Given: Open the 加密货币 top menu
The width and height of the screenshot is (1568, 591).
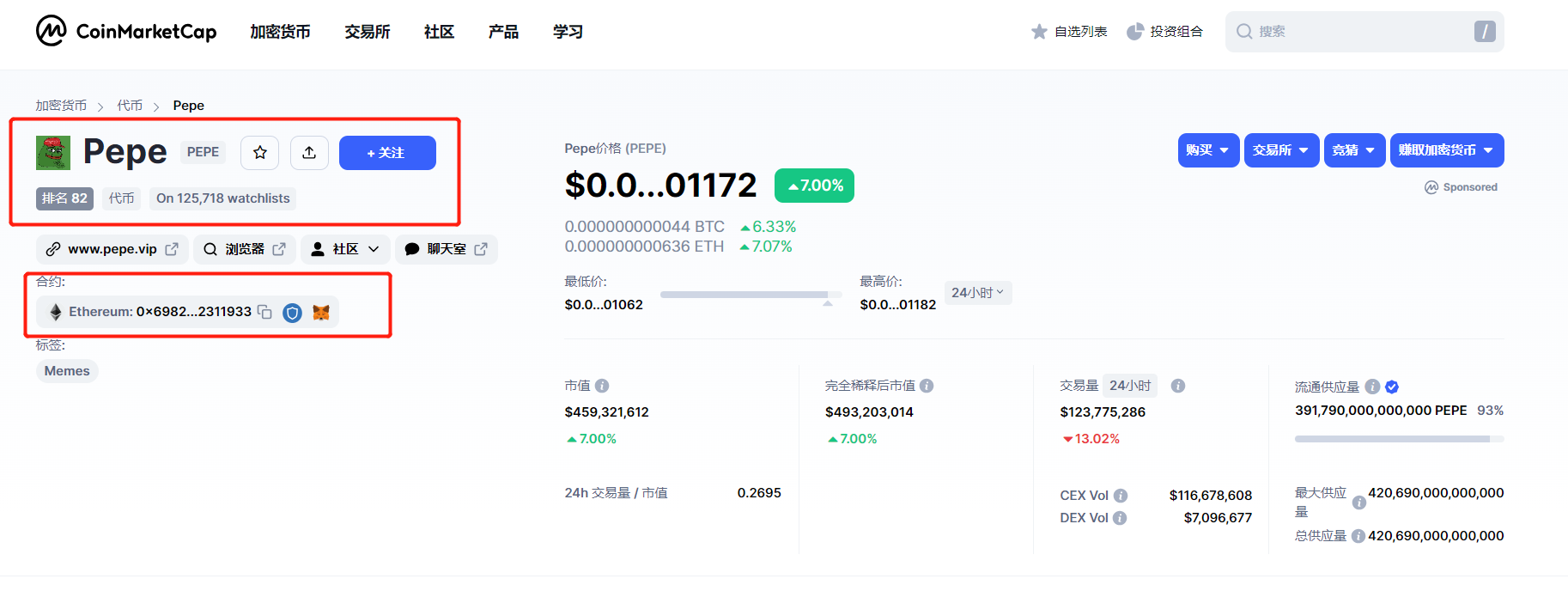Looking at the screenshot, I should (x=280, y=32).
